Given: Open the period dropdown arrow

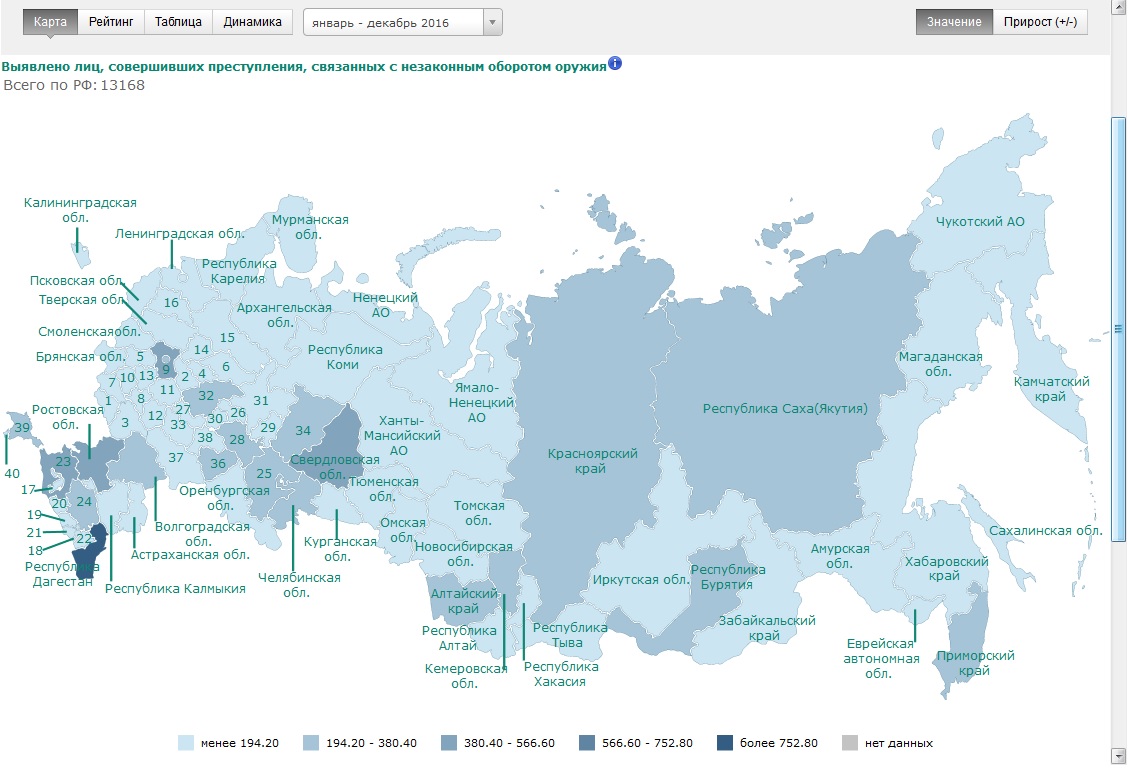Looking at the screenshot, I should click(492, 22).
